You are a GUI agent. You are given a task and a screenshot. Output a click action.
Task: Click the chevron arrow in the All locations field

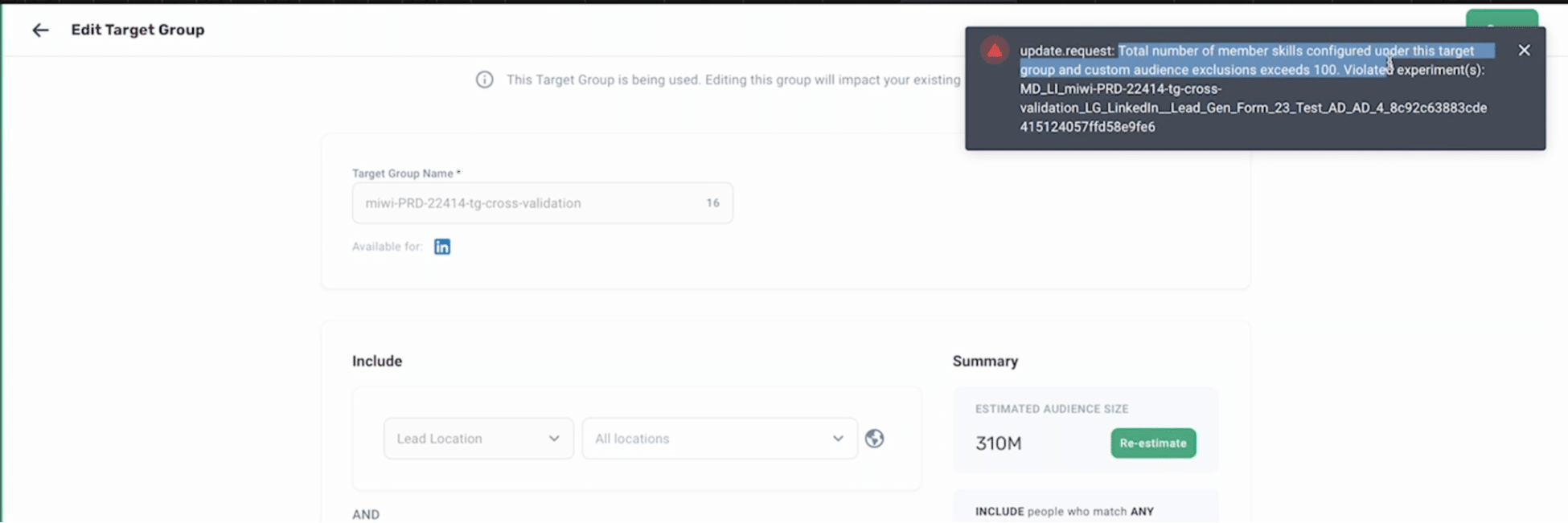(x=838, y=439)
